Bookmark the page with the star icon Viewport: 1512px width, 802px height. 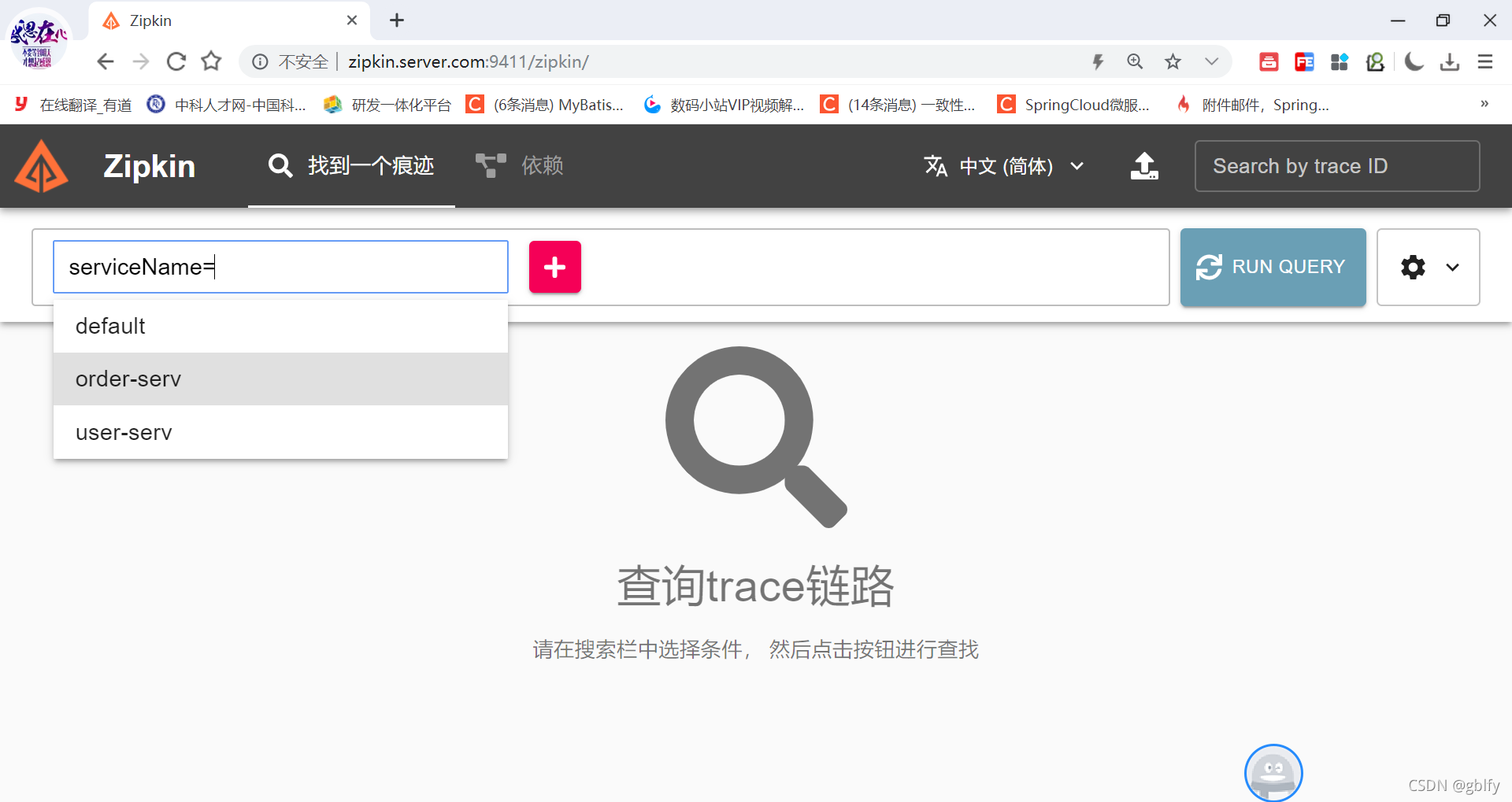click(1173, 61)
